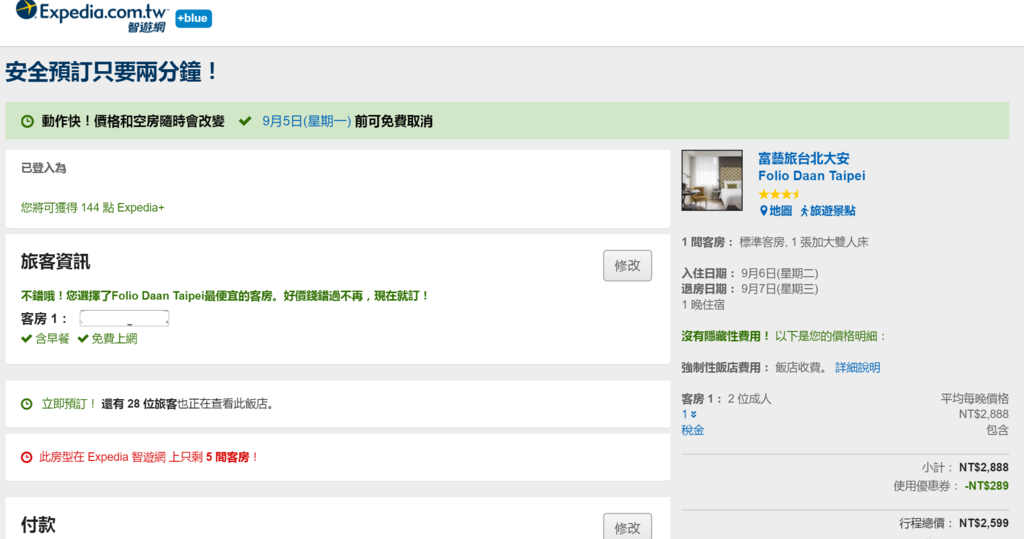
Task: Click the checkmark before free cancellation text
Action: click(x=245, y=121)
